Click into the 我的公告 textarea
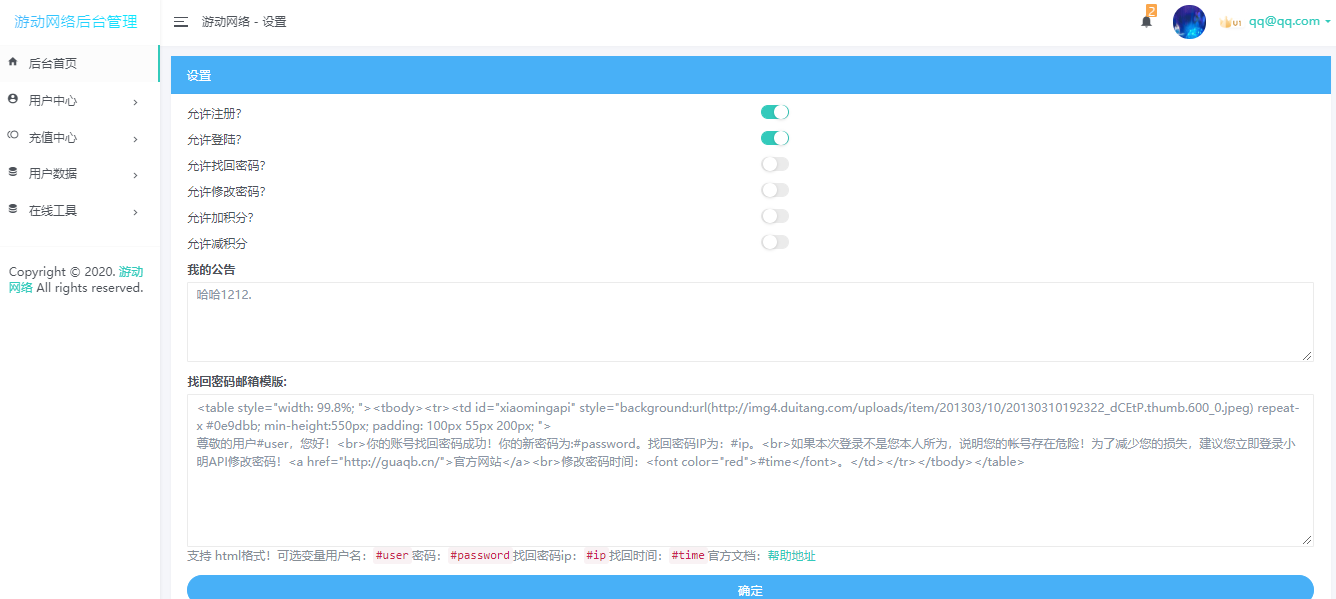1336x599 pixels. (x=750, y=321)
